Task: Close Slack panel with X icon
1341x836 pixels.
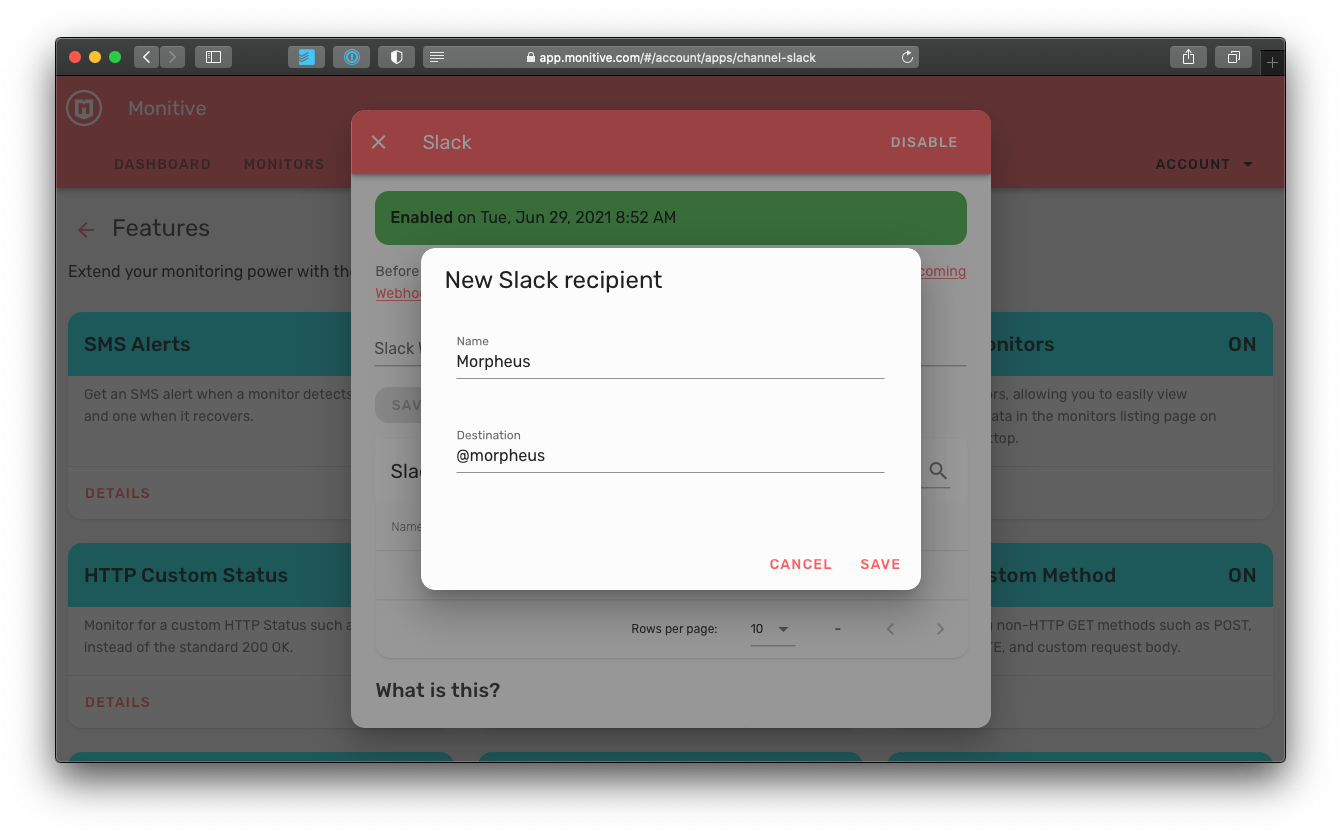Action: (379, 142)
